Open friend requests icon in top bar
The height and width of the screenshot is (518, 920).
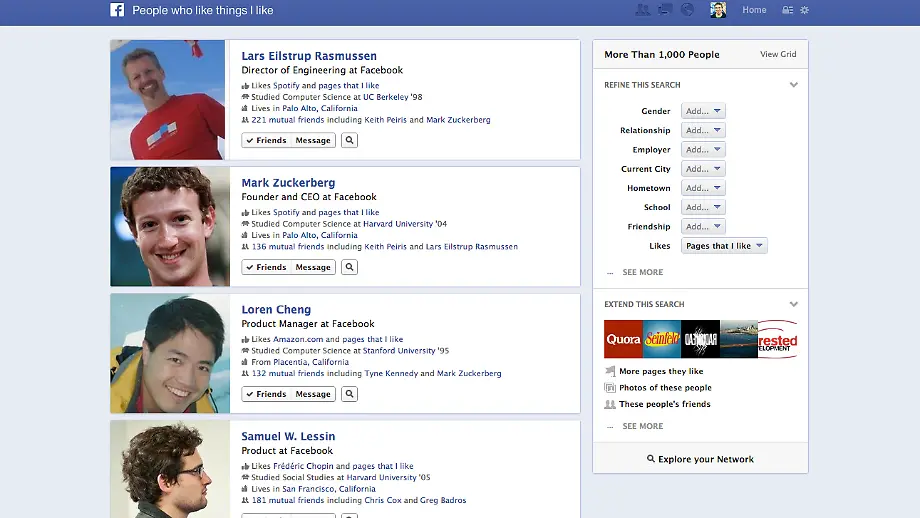(642, 10)
